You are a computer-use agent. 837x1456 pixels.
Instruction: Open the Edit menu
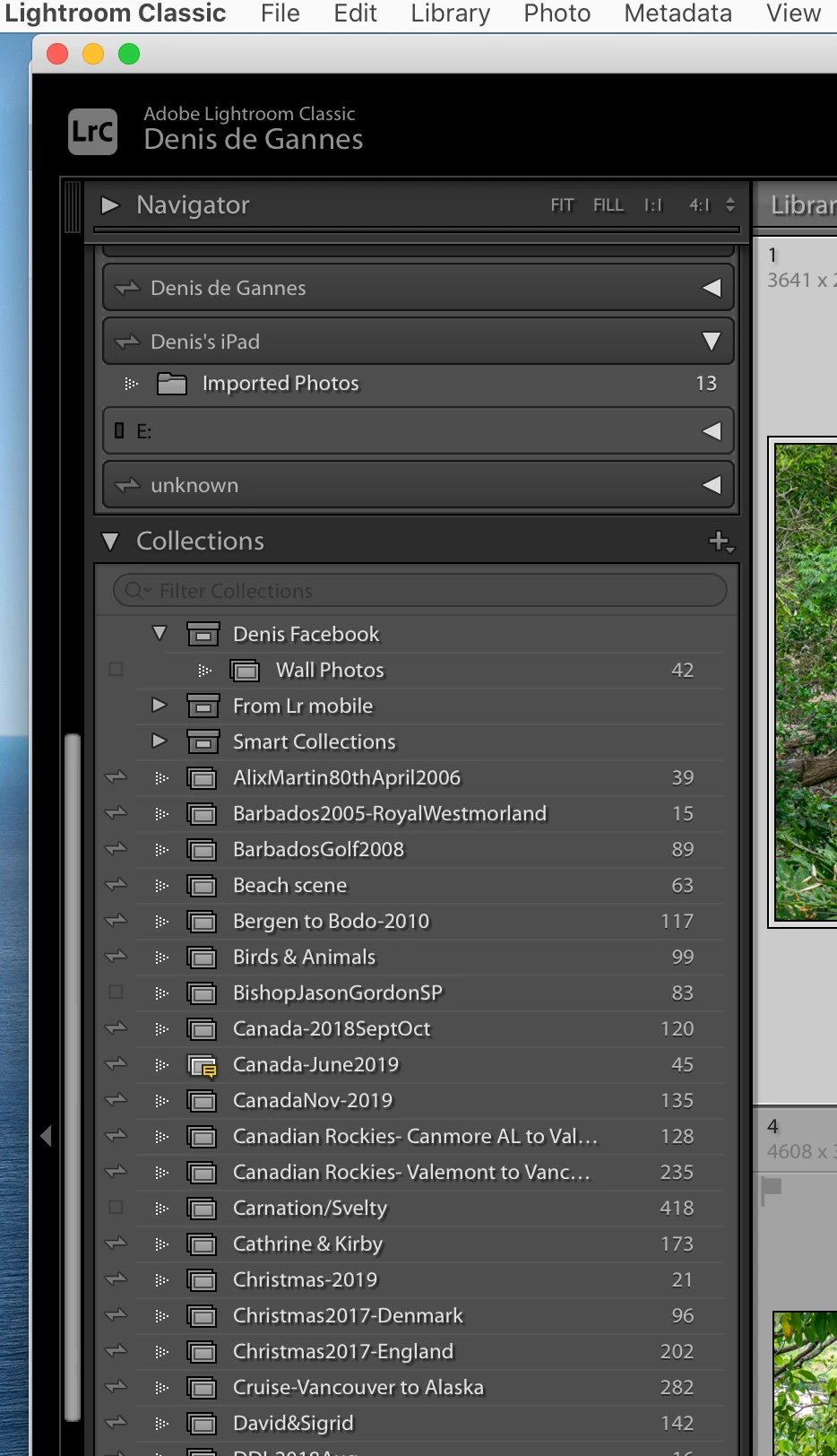(x=356, y=13)
